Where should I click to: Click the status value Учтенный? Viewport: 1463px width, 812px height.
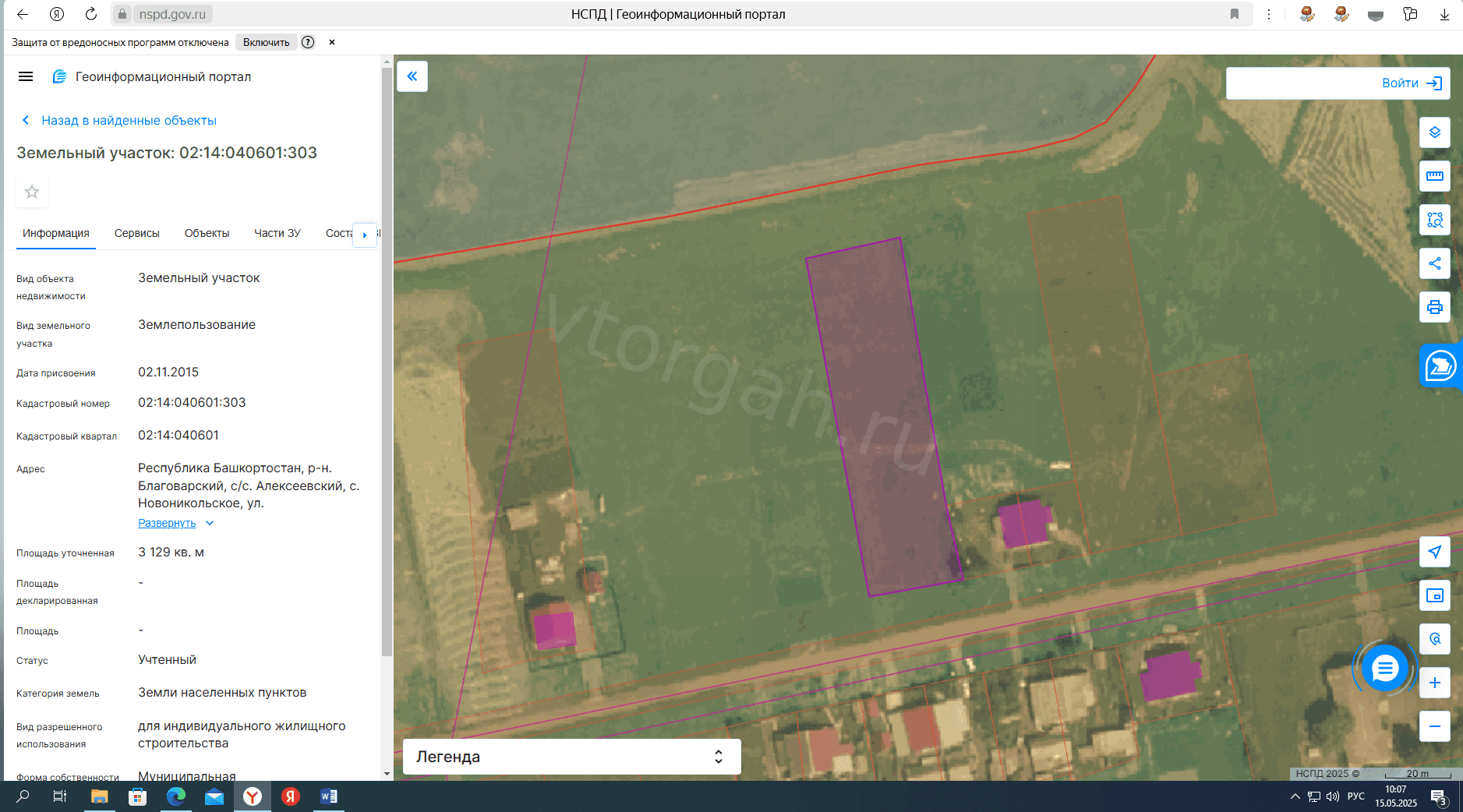click(x=167, y=660)
